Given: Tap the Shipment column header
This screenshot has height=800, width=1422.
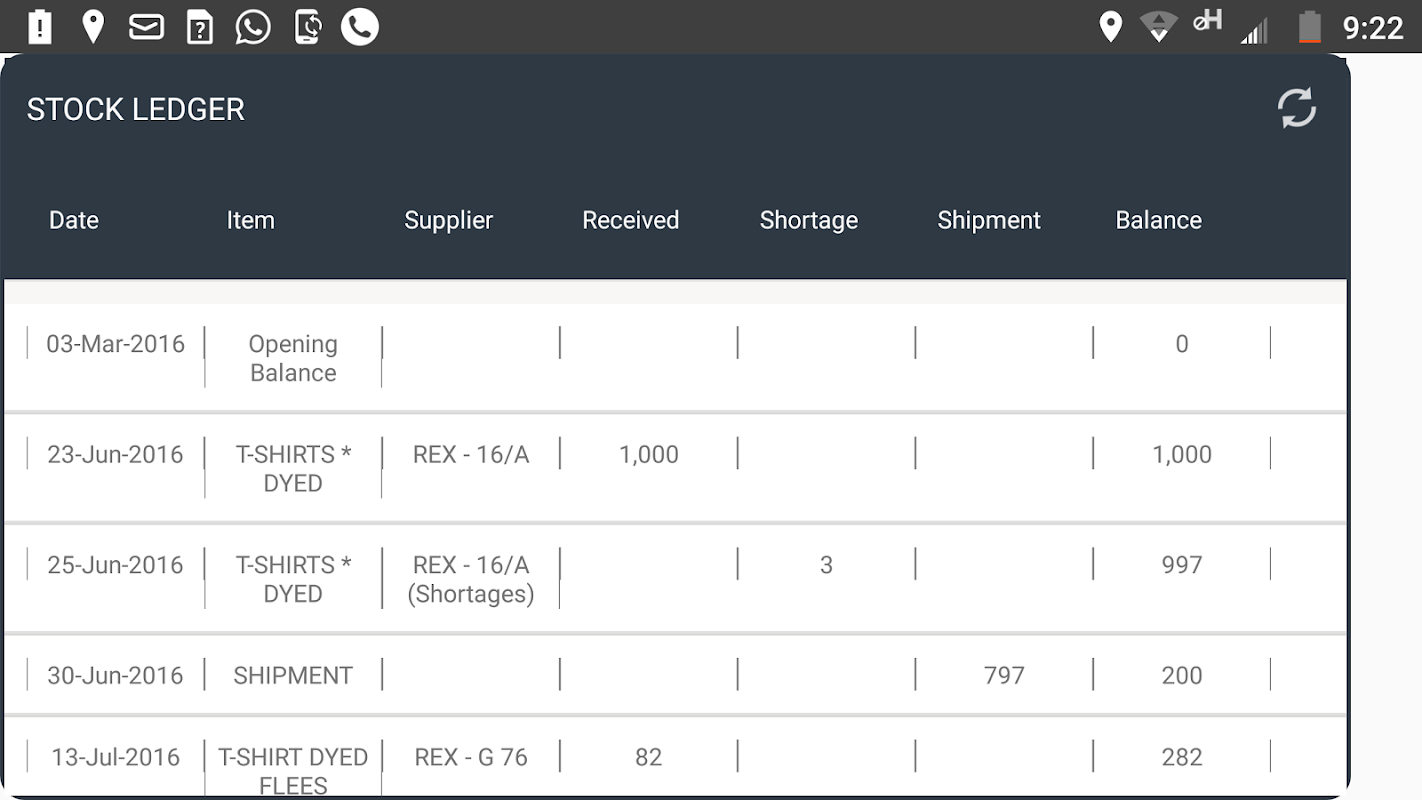Looking at the screenshot, I should 988,220.
